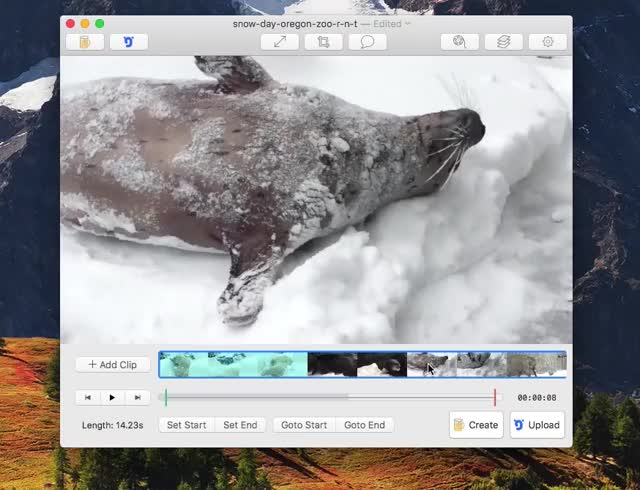Image resolution: width=640 pixels, height=490 pixels.
Task: Select the underwater turquoise clip thumbnail
Action: 233,365
